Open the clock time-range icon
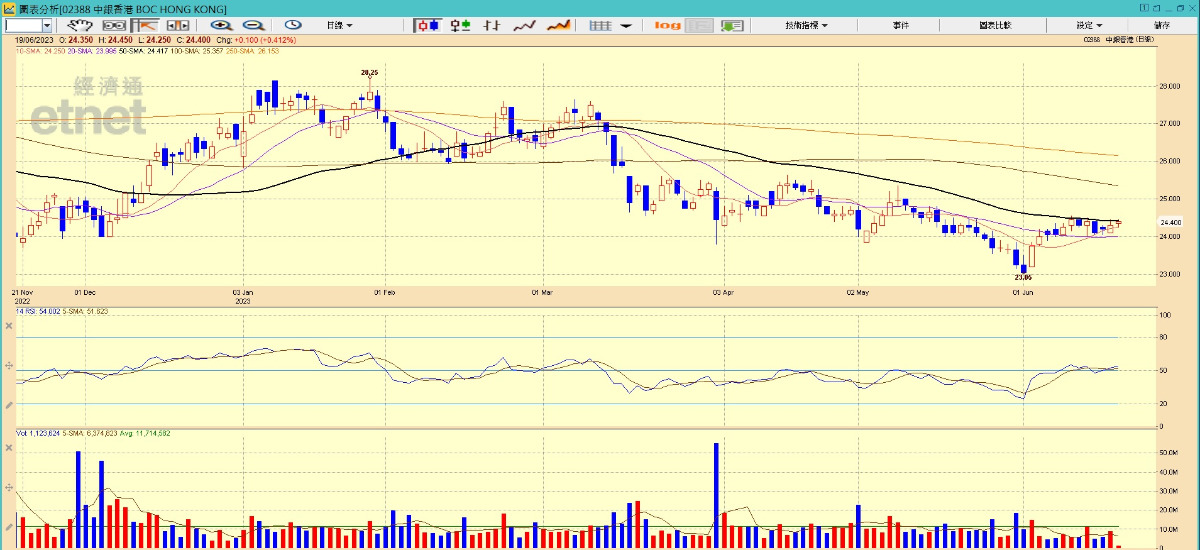Screen dimensions: 1200x550 pos(293,24)
